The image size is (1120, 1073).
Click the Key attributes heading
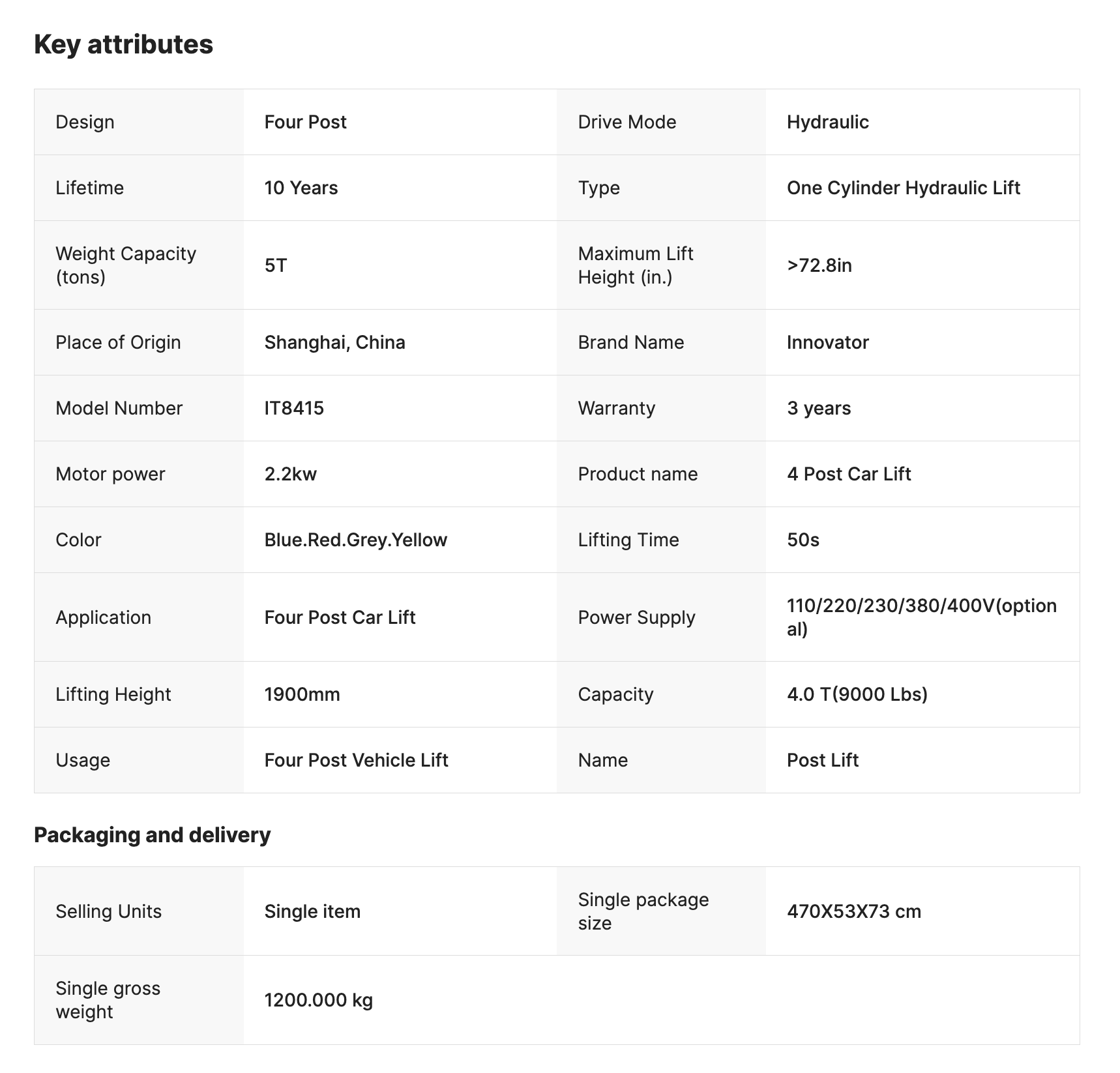click(123, 44)
